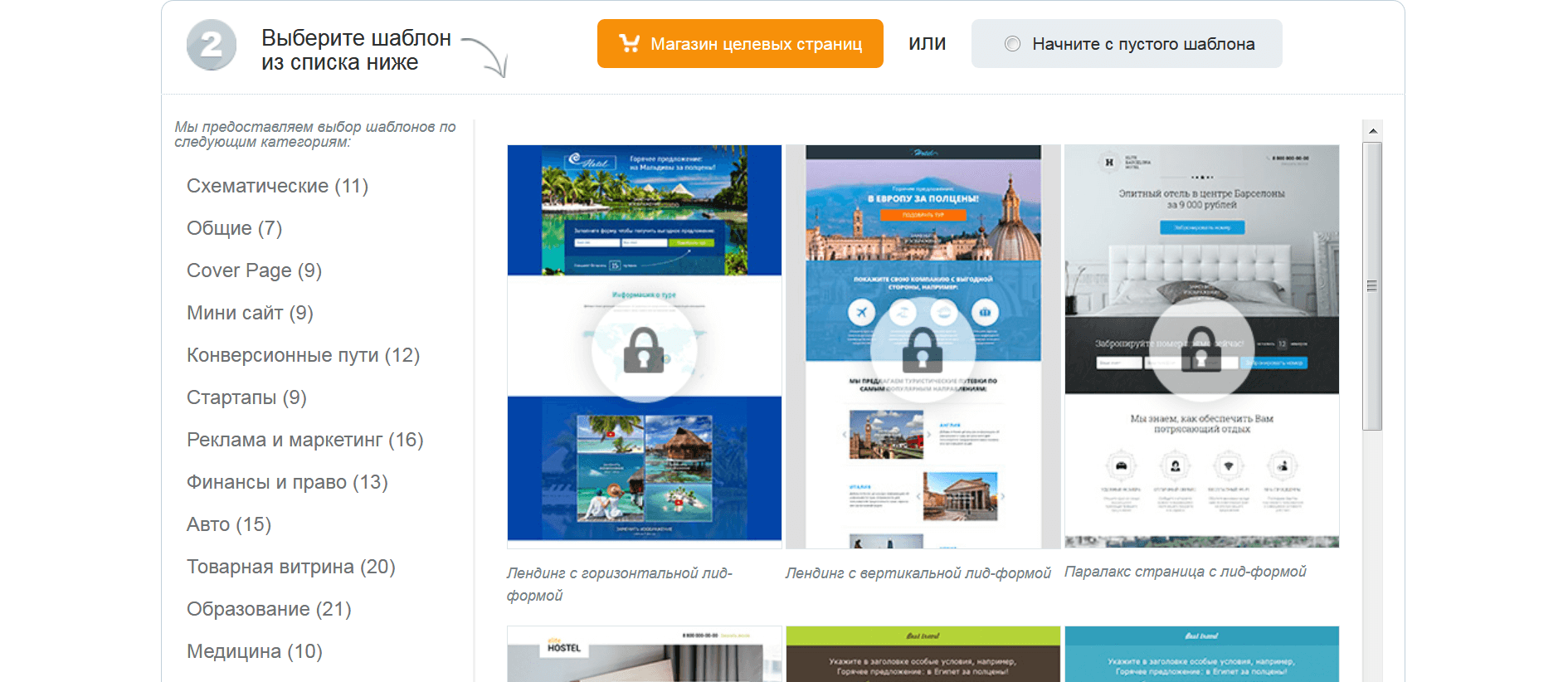1568x682 pixels.
Task: Filter by 'Реклама и маркетинг (16)'
Action: point(304,440)
